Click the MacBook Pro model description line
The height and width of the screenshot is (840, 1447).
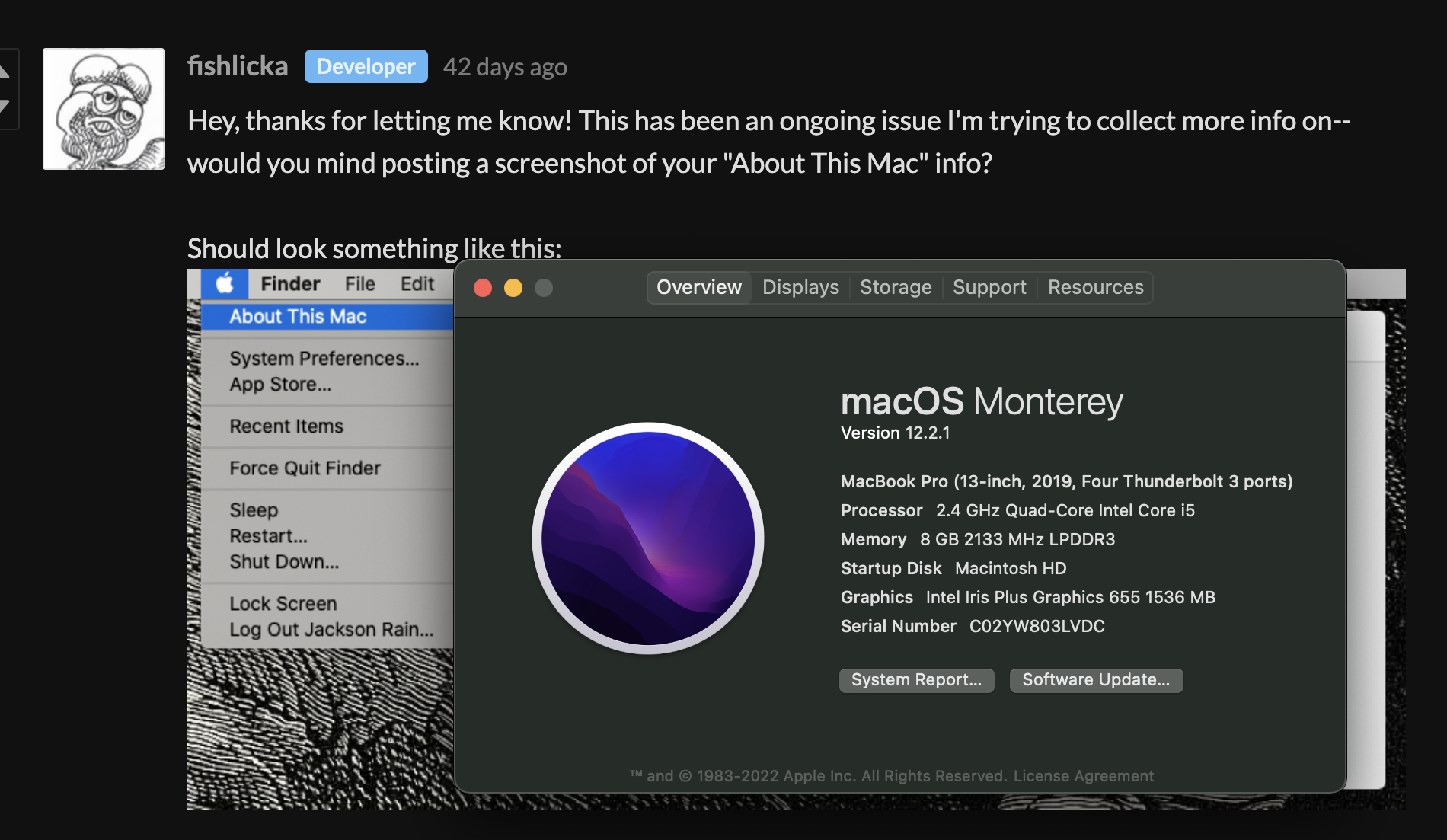click(x=1066, y=481)
